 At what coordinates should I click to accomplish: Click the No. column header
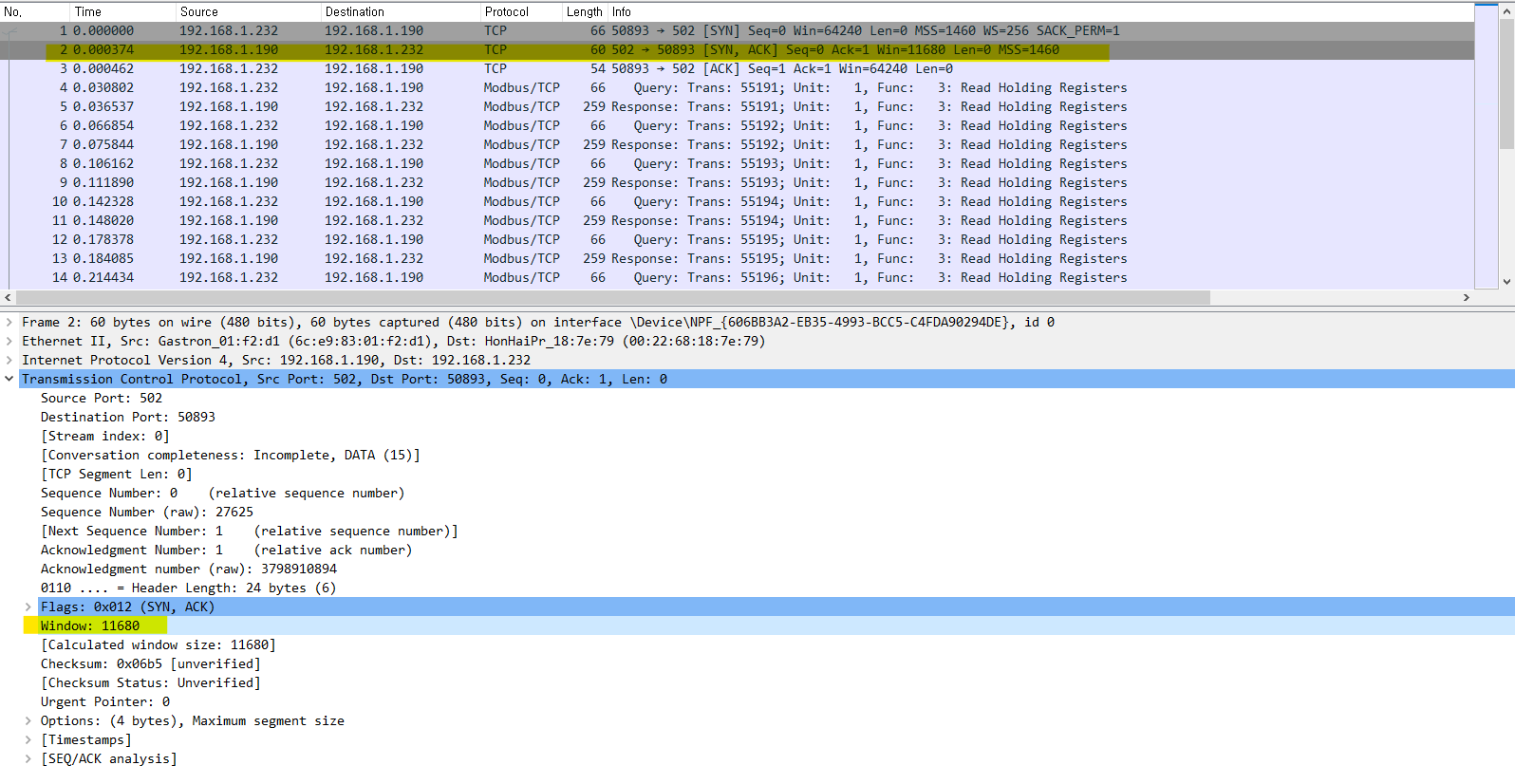[x=36, y=11]
